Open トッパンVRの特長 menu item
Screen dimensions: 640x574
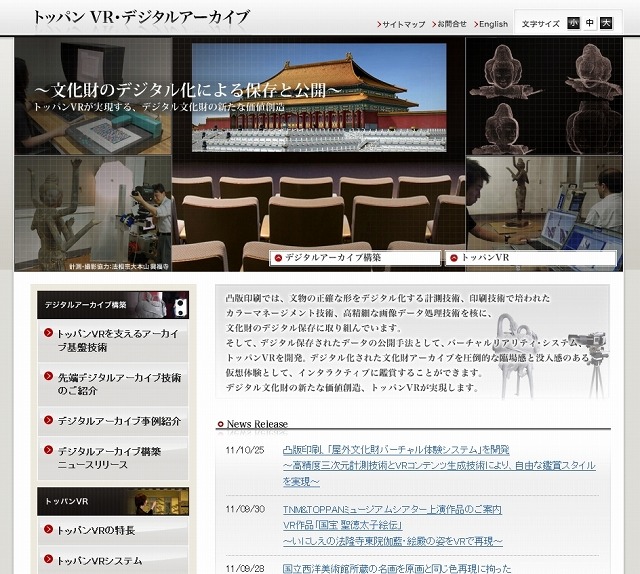coord(113,530)
